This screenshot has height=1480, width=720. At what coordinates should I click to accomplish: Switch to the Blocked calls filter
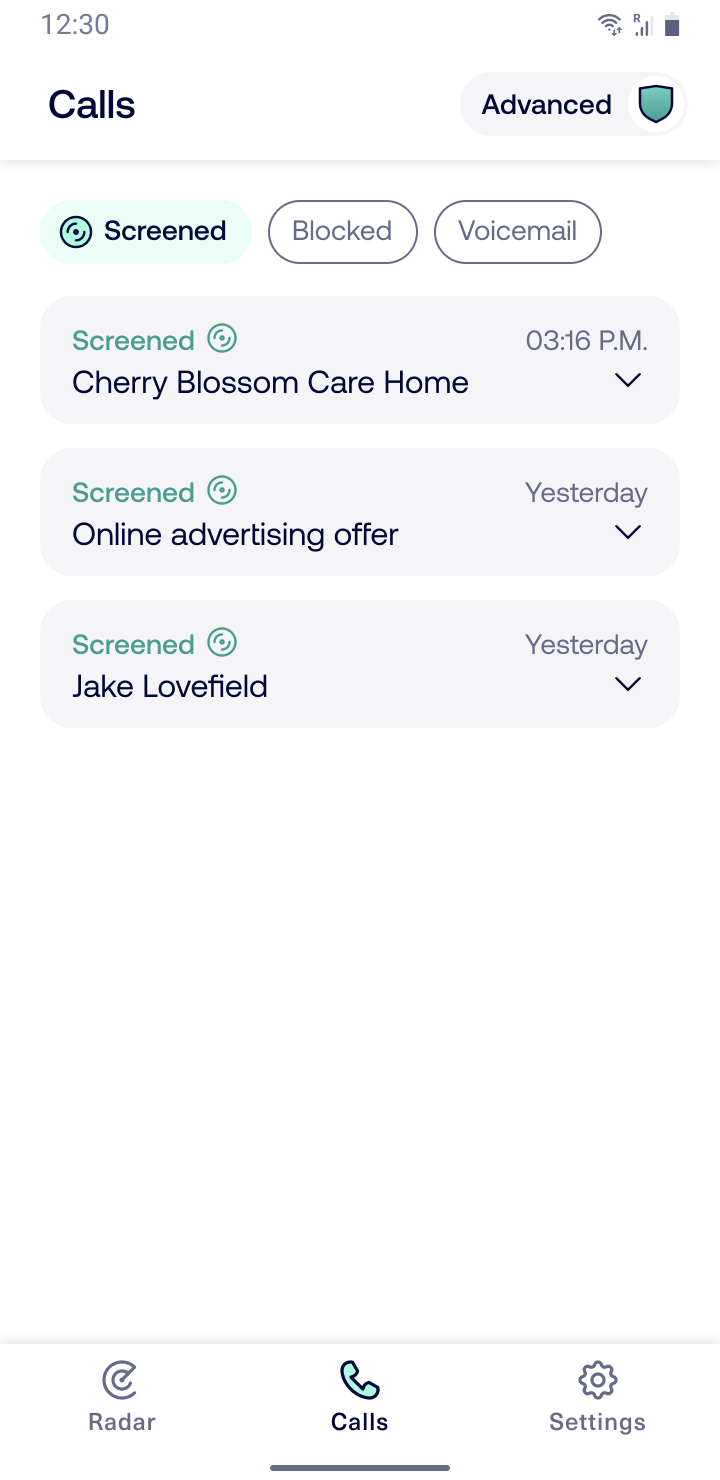pyautogui.click(x=342, y=232)
